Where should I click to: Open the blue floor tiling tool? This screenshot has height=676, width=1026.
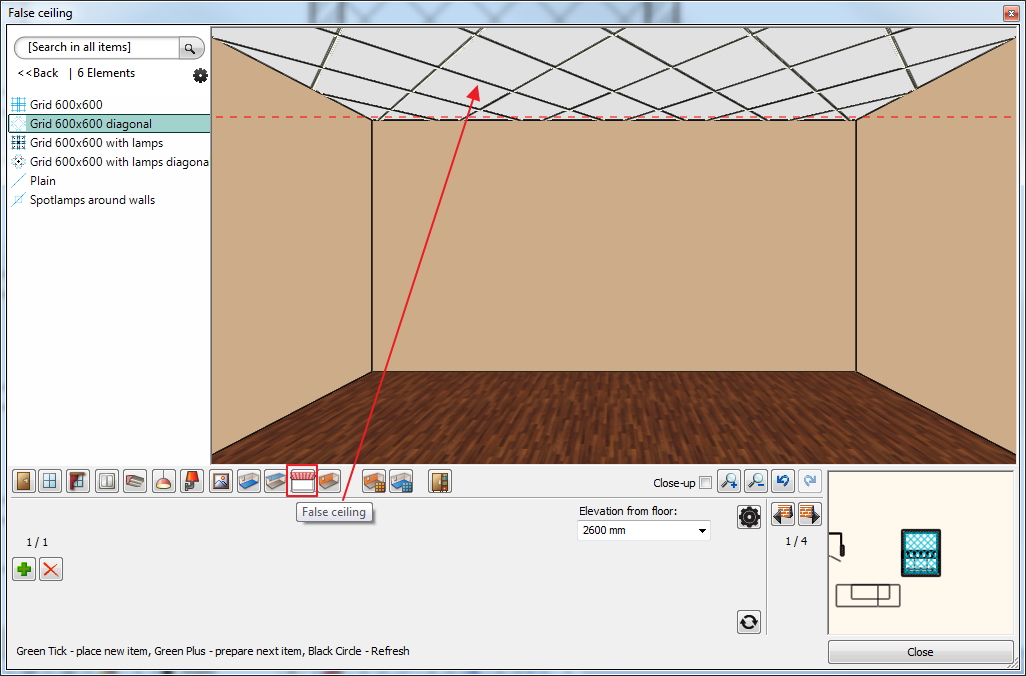(x=400, y=482)
